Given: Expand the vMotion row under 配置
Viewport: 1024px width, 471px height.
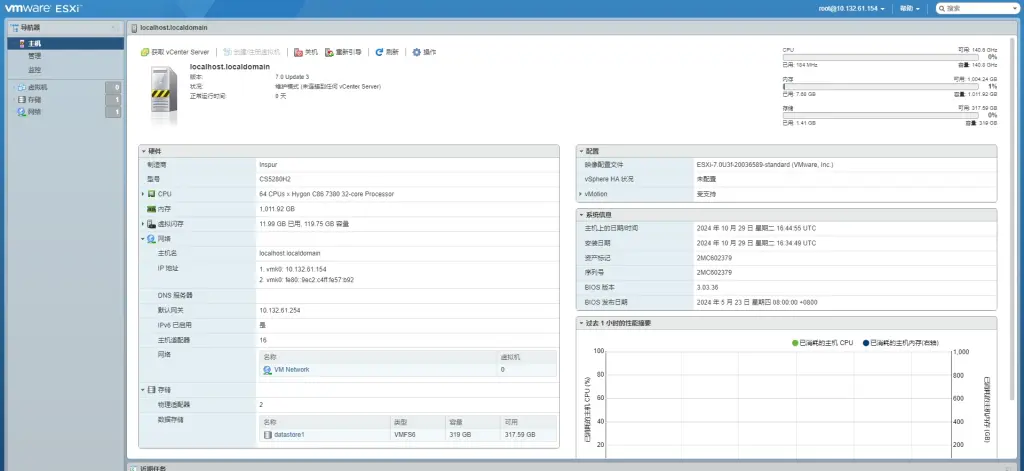Looking at the screenshot, I should coord(581,193).
